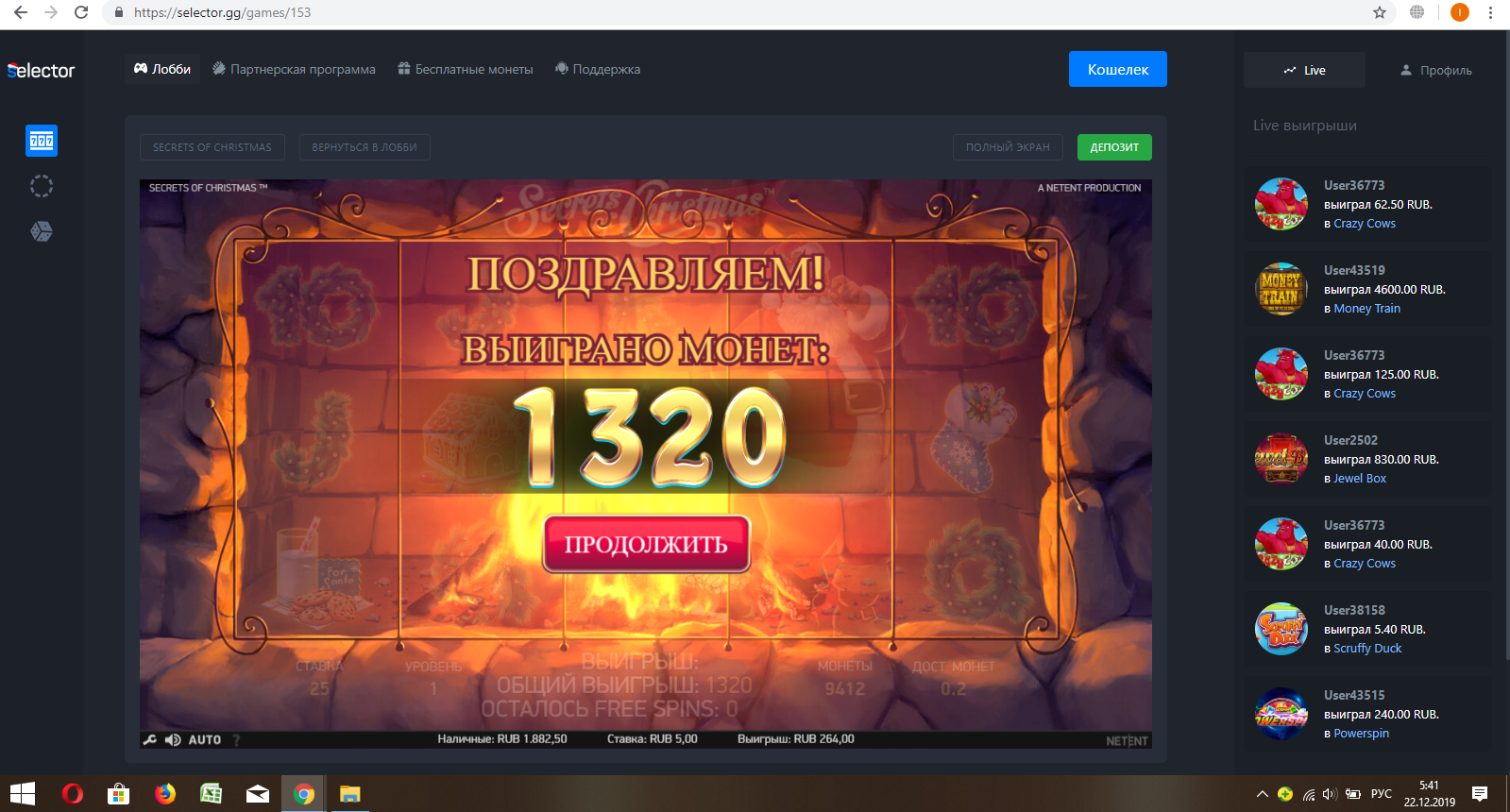Open the Jewel Box game link
1510x812 pixels.
1360,479
